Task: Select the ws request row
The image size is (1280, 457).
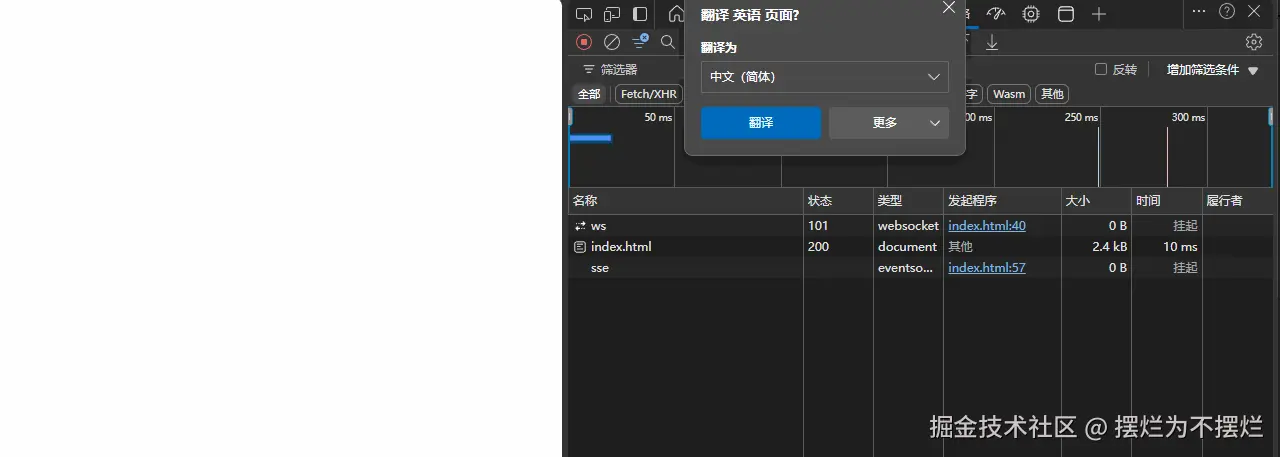Action: pos(921,226)
